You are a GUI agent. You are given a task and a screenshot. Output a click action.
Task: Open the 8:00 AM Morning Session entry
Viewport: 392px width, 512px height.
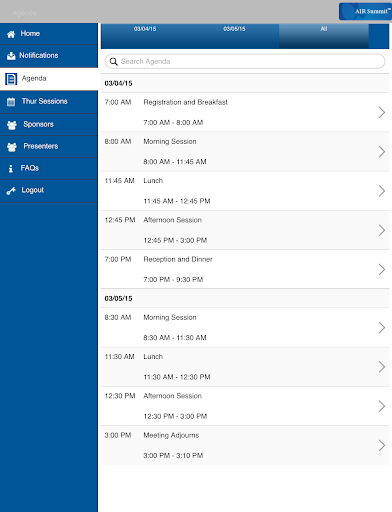(245, 152)
